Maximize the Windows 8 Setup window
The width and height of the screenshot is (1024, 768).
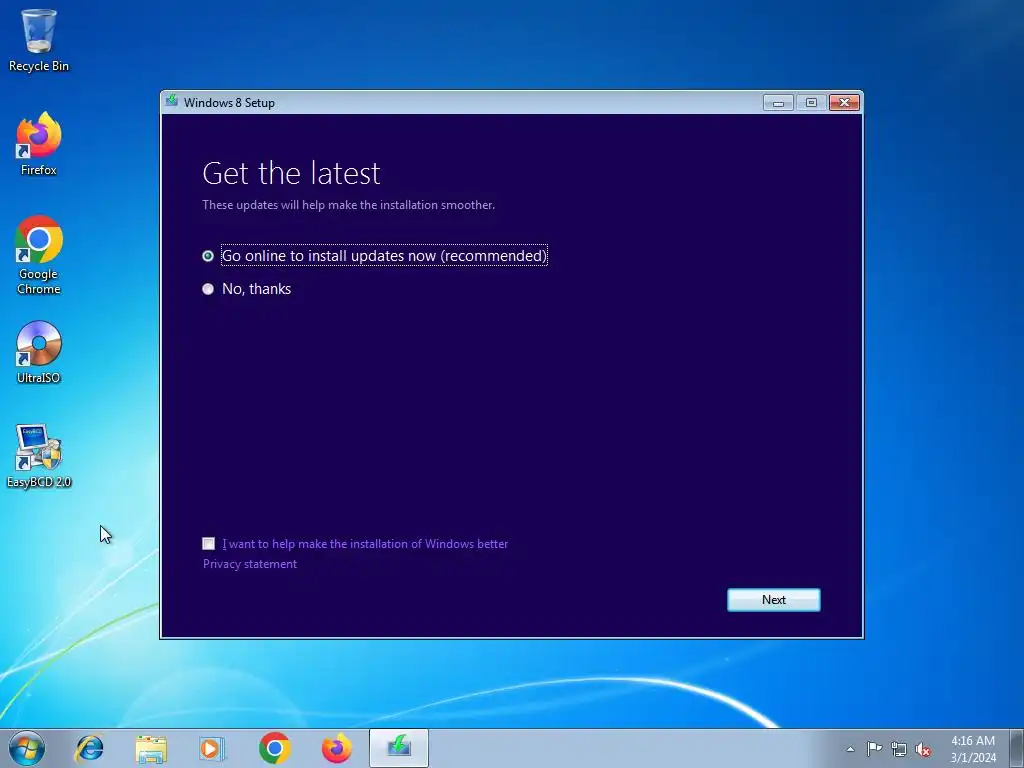pyautogui.click(x=811, y=103)
